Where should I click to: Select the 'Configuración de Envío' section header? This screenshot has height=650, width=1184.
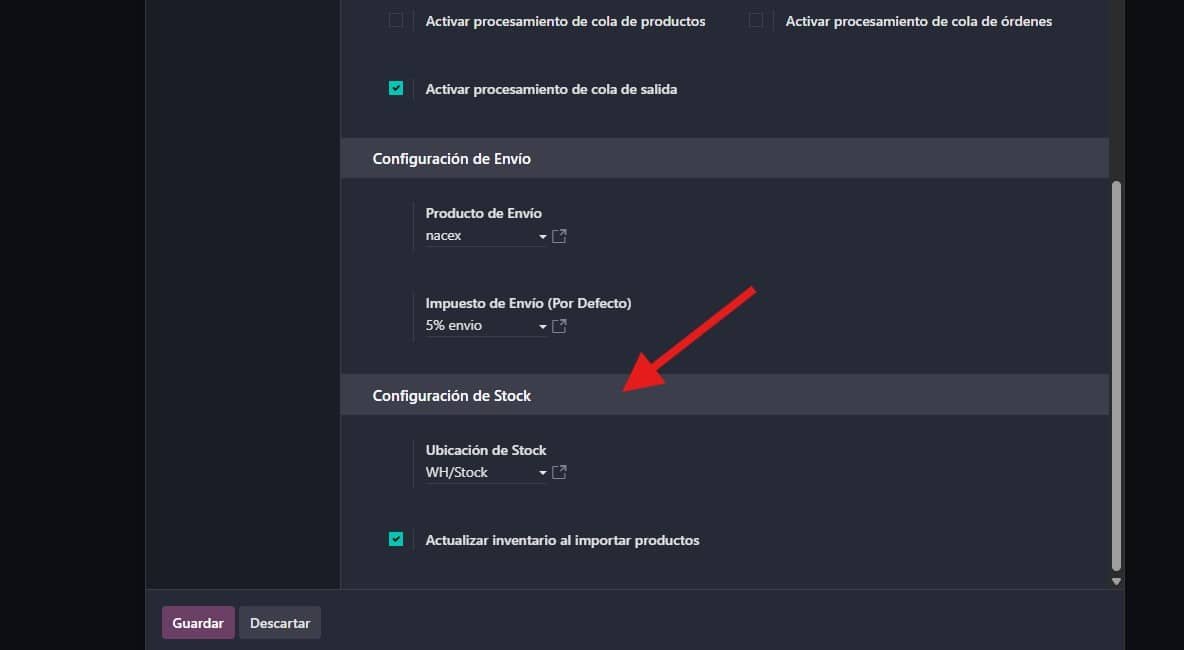pyautogui.click(x=451, y=159)
